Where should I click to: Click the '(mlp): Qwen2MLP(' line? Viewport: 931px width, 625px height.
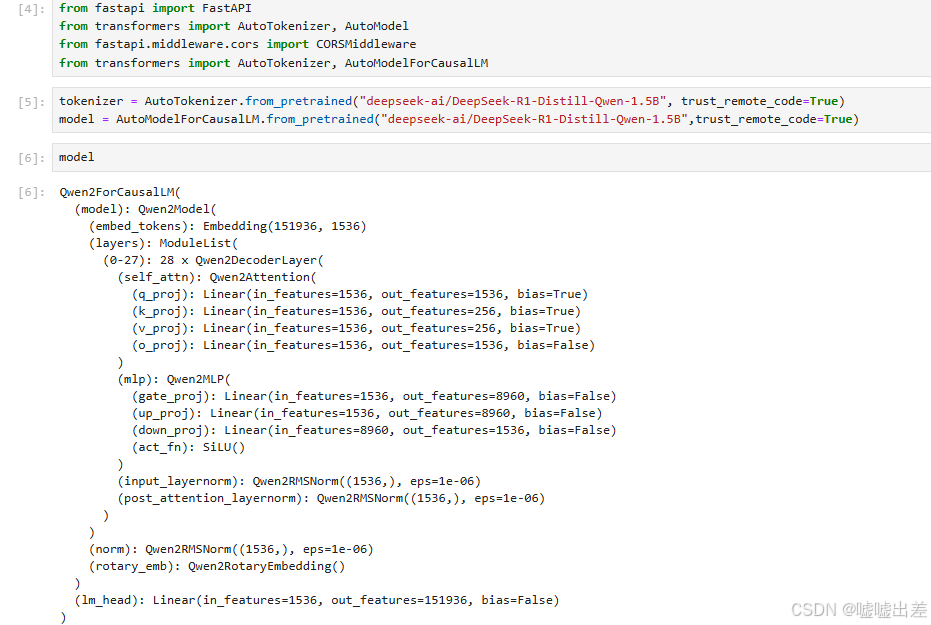[x=174, y=379]
